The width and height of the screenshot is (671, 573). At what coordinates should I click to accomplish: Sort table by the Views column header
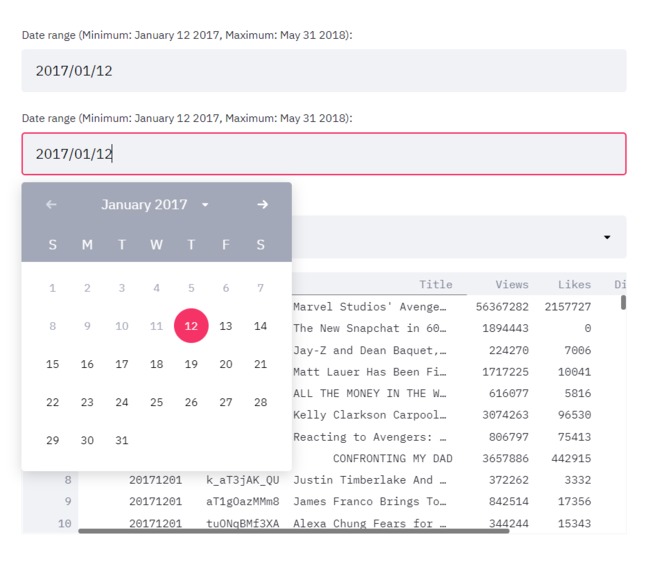point(512,285)
